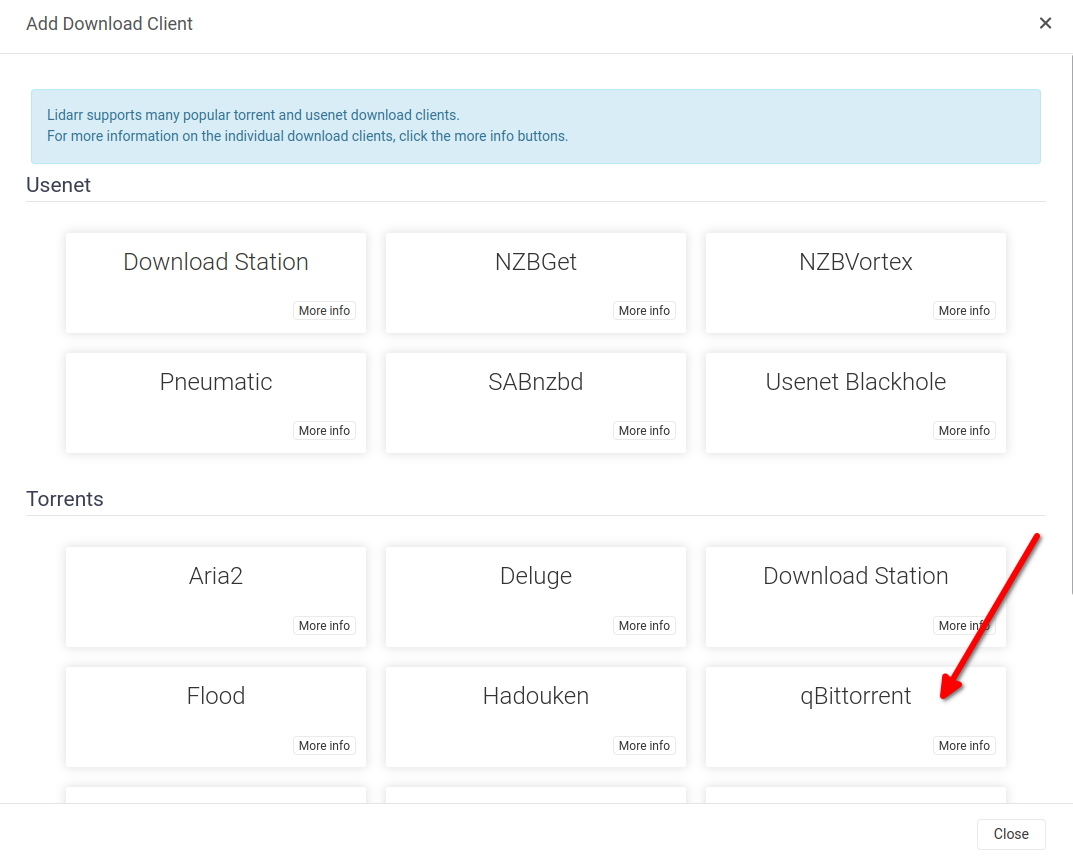1073x861 pixels.
Task: Click the "For more information on the individual" line
Action: click(307, 136)
